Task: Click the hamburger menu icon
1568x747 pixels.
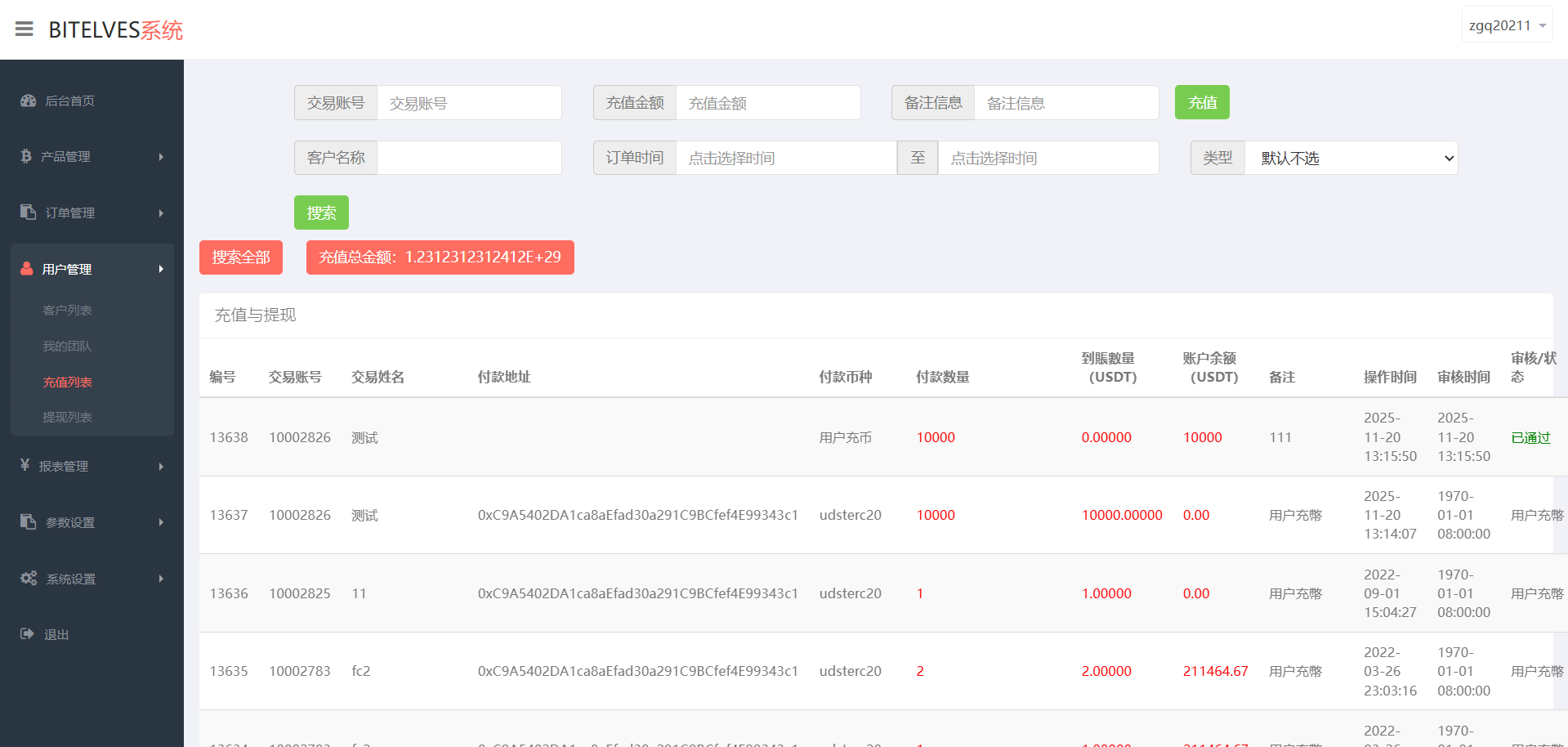Action: 25,29
